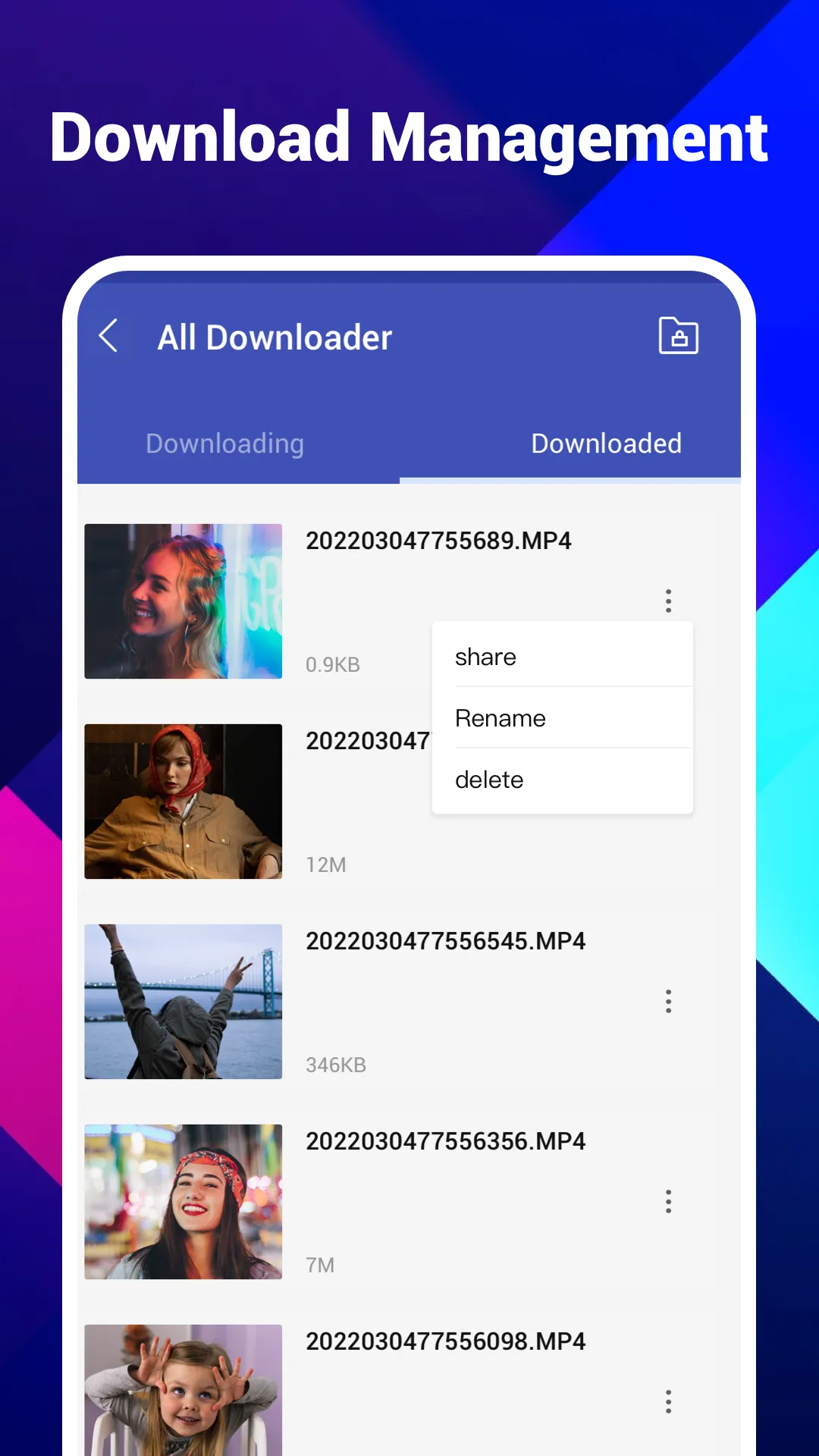Select file name 2022030477556545.MP4
The height and width of the screenshot is (1456, 819).
(446, 941)
